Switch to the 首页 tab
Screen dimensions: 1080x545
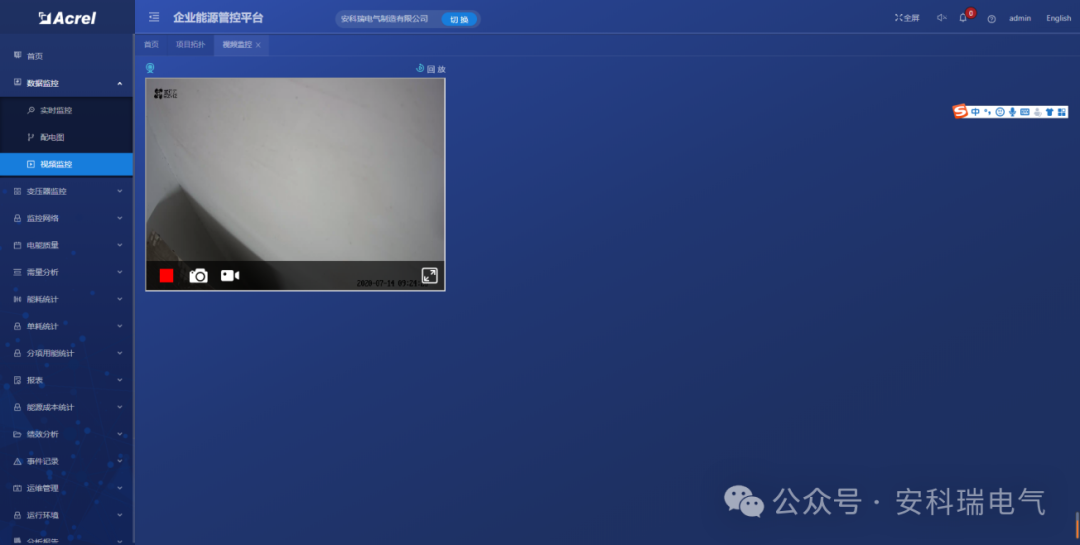point(151,45)
